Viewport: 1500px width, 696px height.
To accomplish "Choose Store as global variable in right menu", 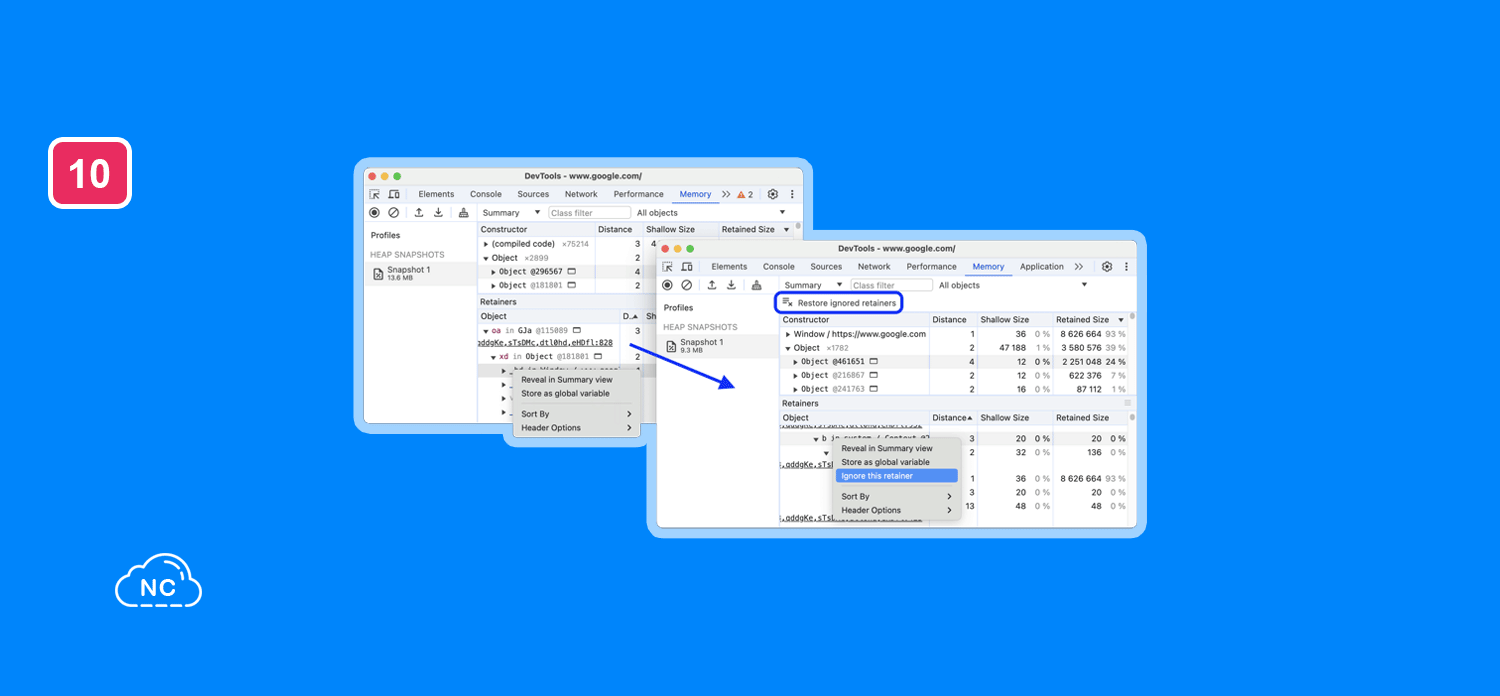I will coord(896,462).
